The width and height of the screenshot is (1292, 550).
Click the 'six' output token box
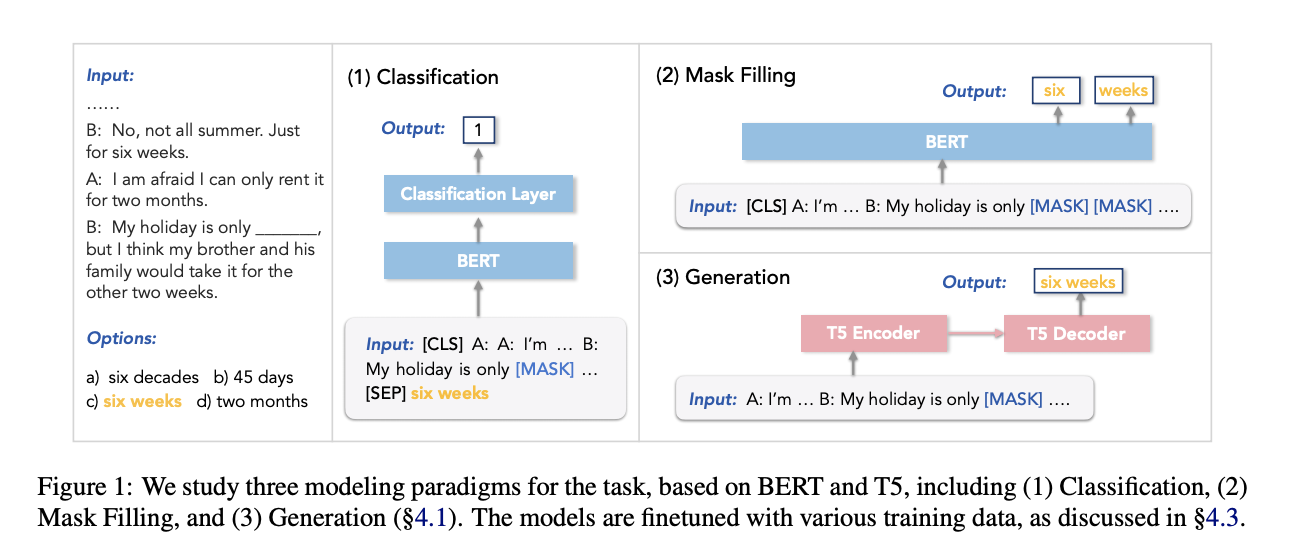pyautogui.click(x=1055, y=91)
